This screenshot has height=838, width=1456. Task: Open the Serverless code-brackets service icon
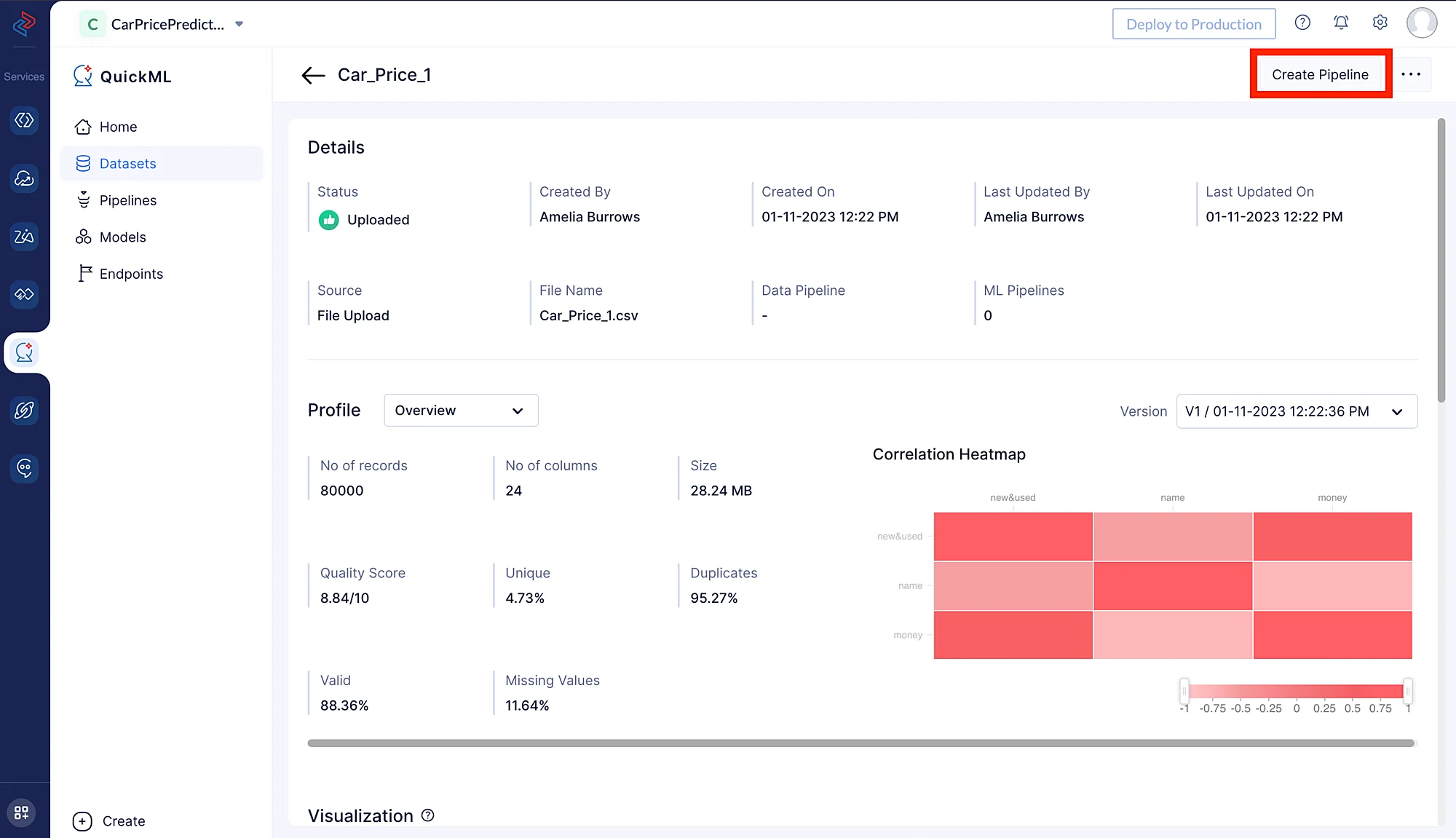(24, 120)
